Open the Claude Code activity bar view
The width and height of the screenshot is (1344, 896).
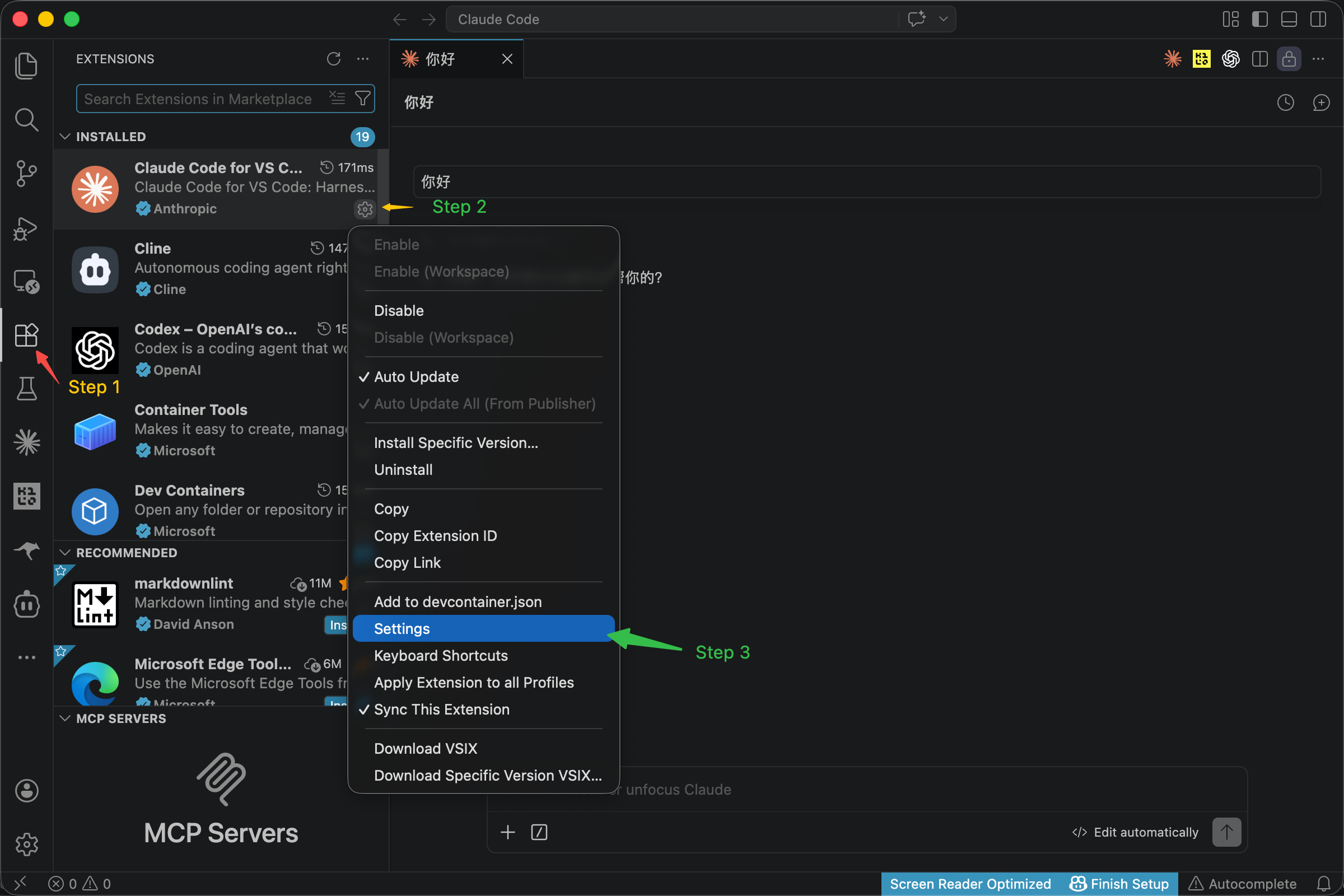[x=26, y=442]
